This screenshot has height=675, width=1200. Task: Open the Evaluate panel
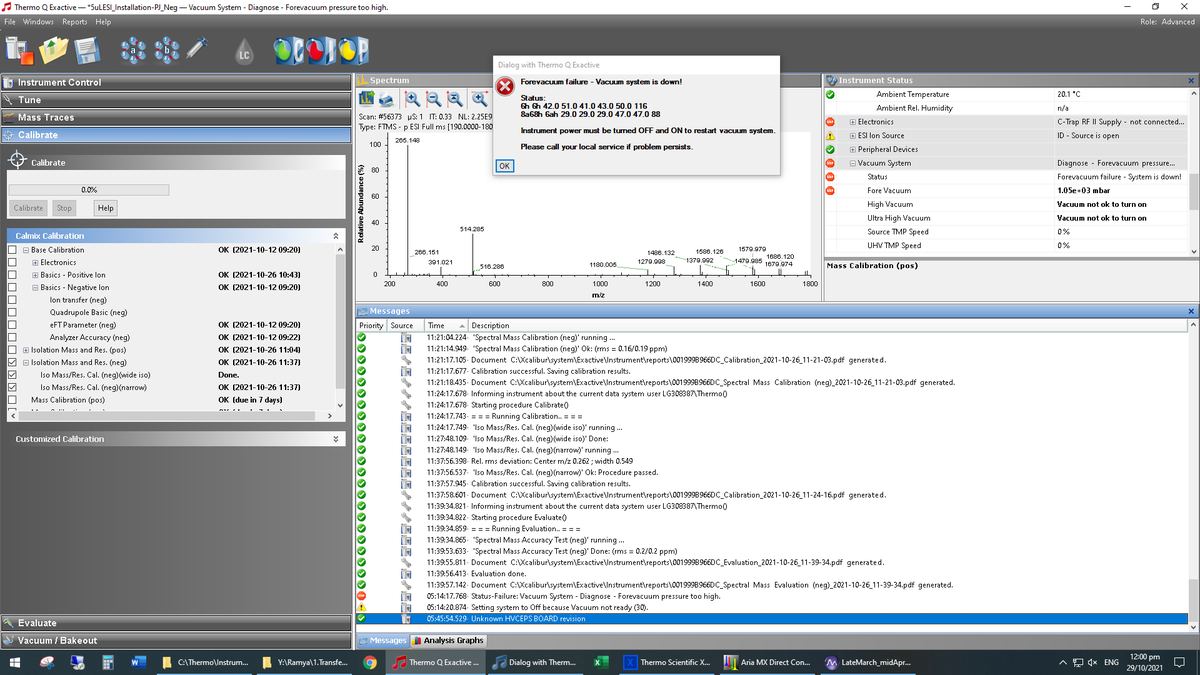click(175, 623)
